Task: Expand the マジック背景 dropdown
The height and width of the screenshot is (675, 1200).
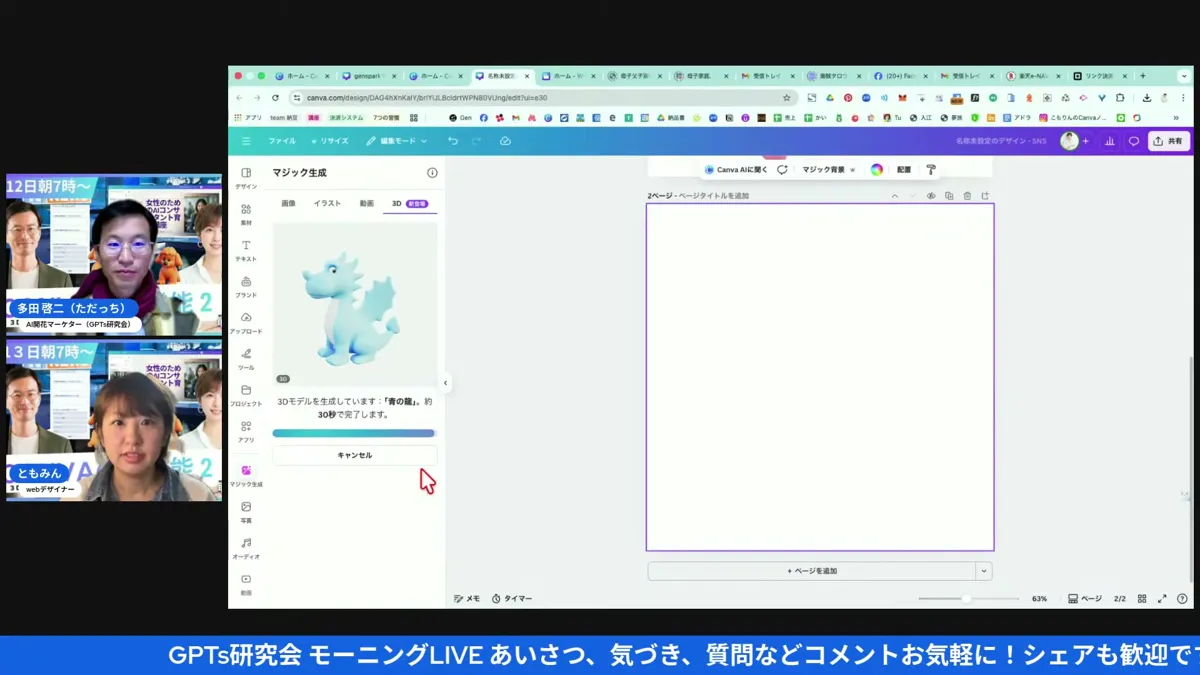Action: coord(829,170)
